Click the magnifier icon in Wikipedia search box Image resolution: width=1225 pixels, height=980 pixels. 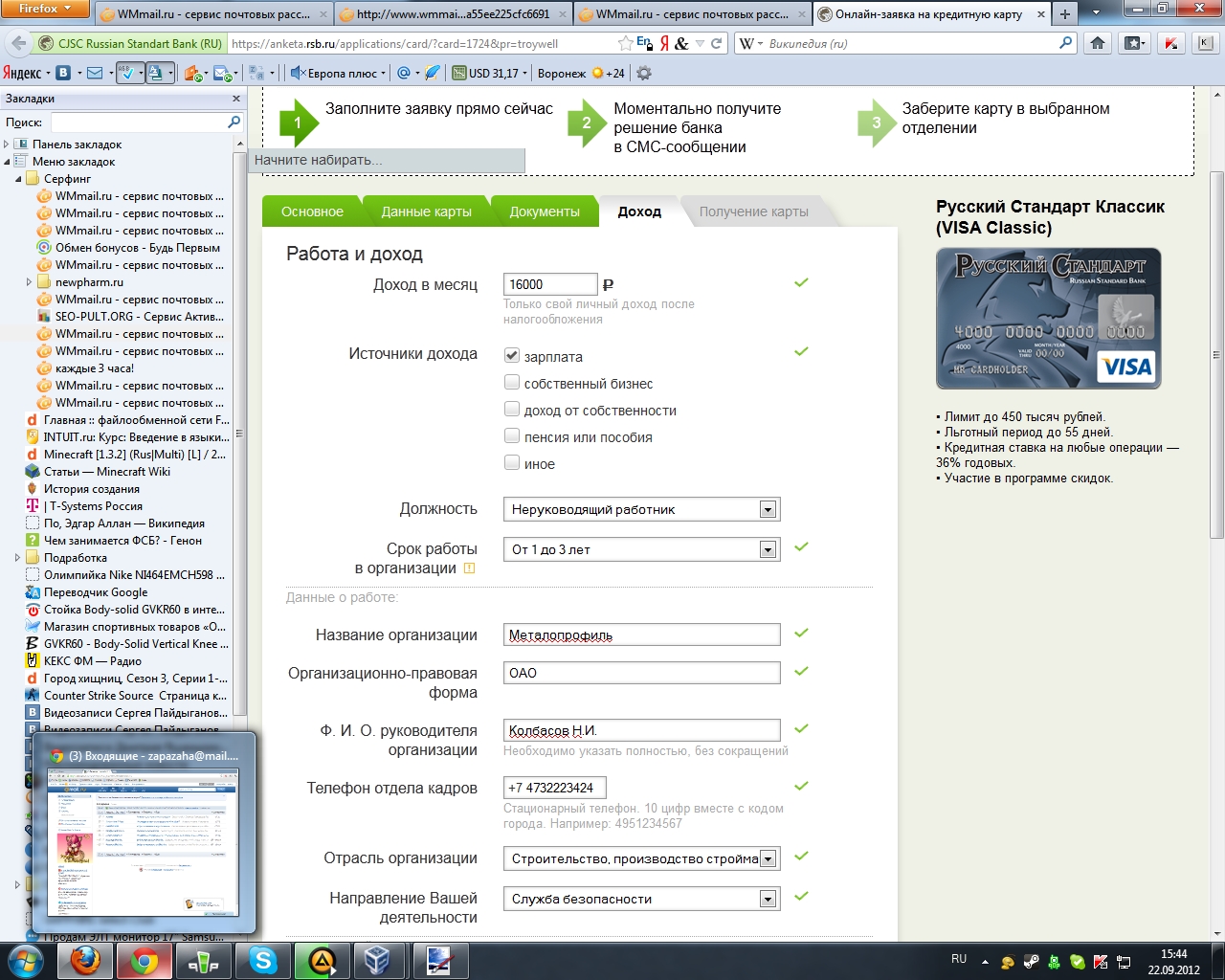pos(1066,43)
